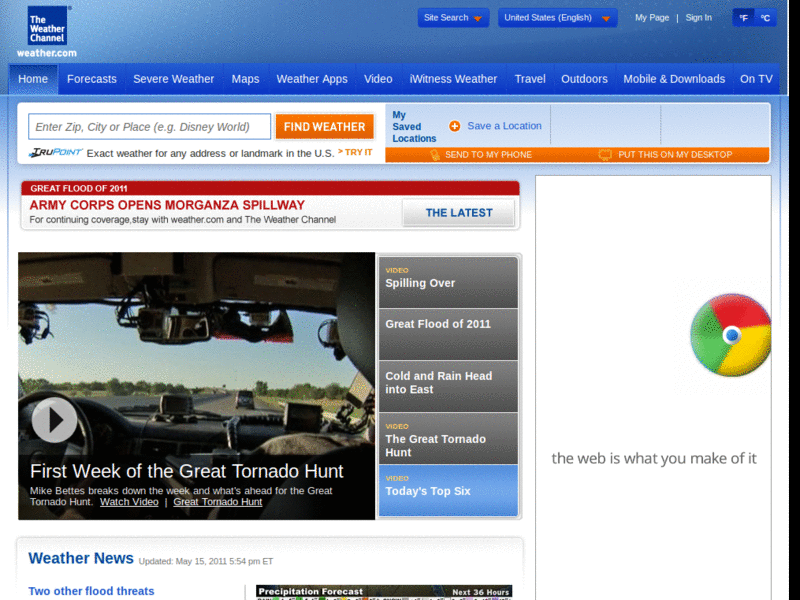Click the Sign In link

pos(698,18)
